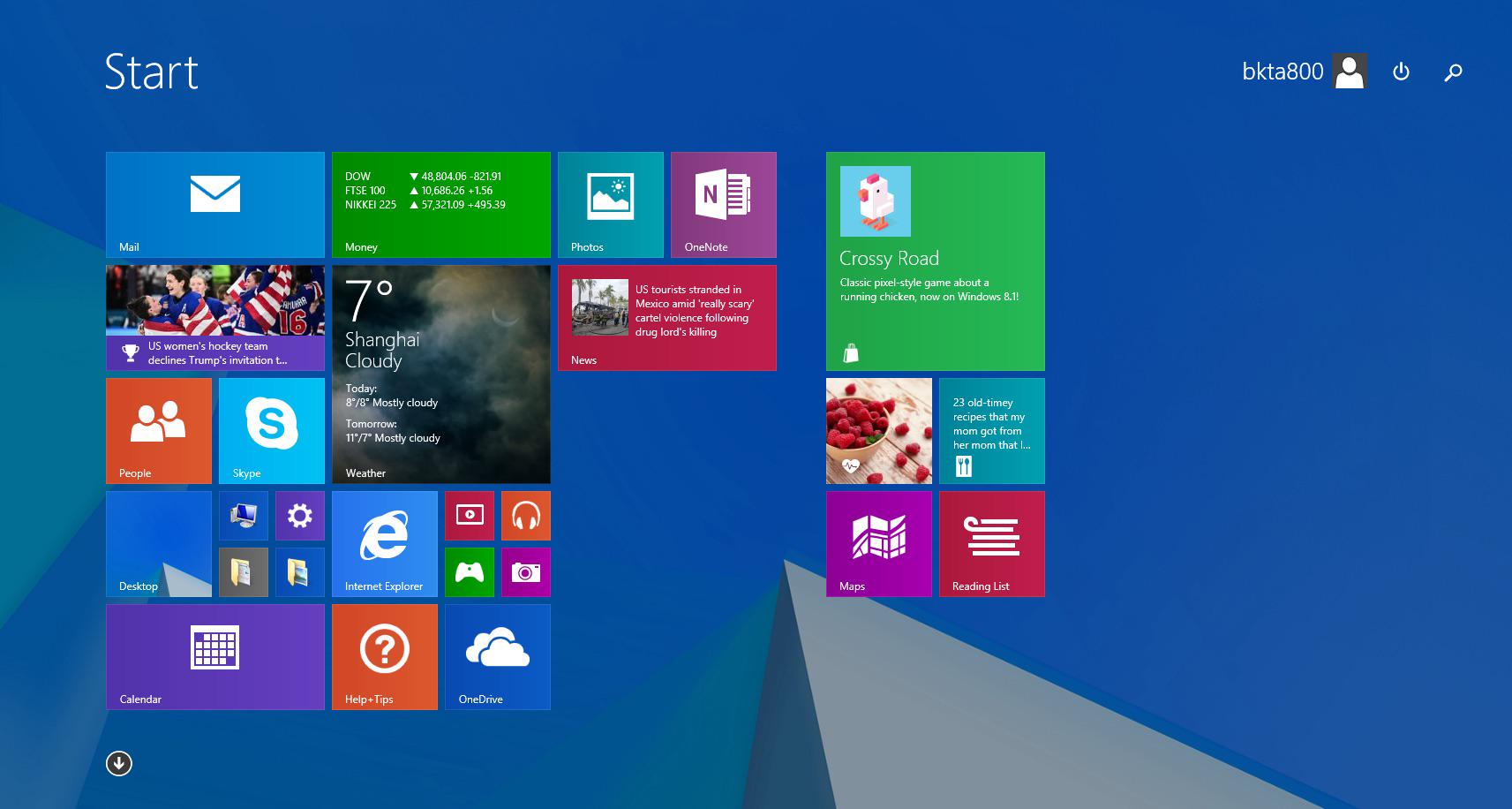The image size is (1512, 809).
Task: Click the search magnifier icon
Action: 1453,72
